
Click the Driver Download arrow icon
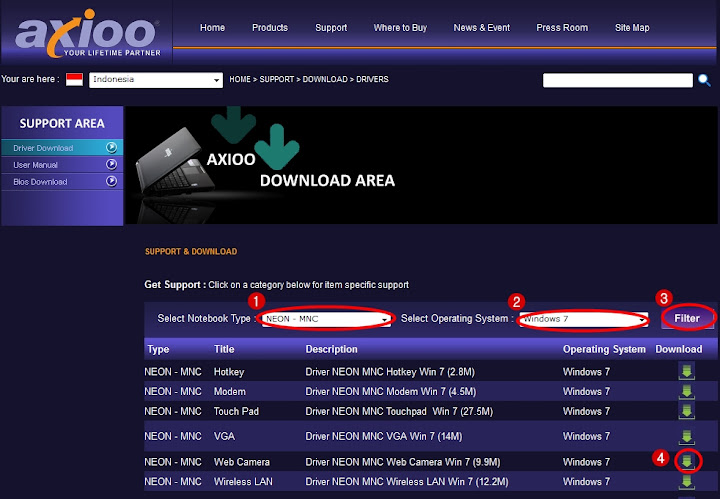[111, 147]
